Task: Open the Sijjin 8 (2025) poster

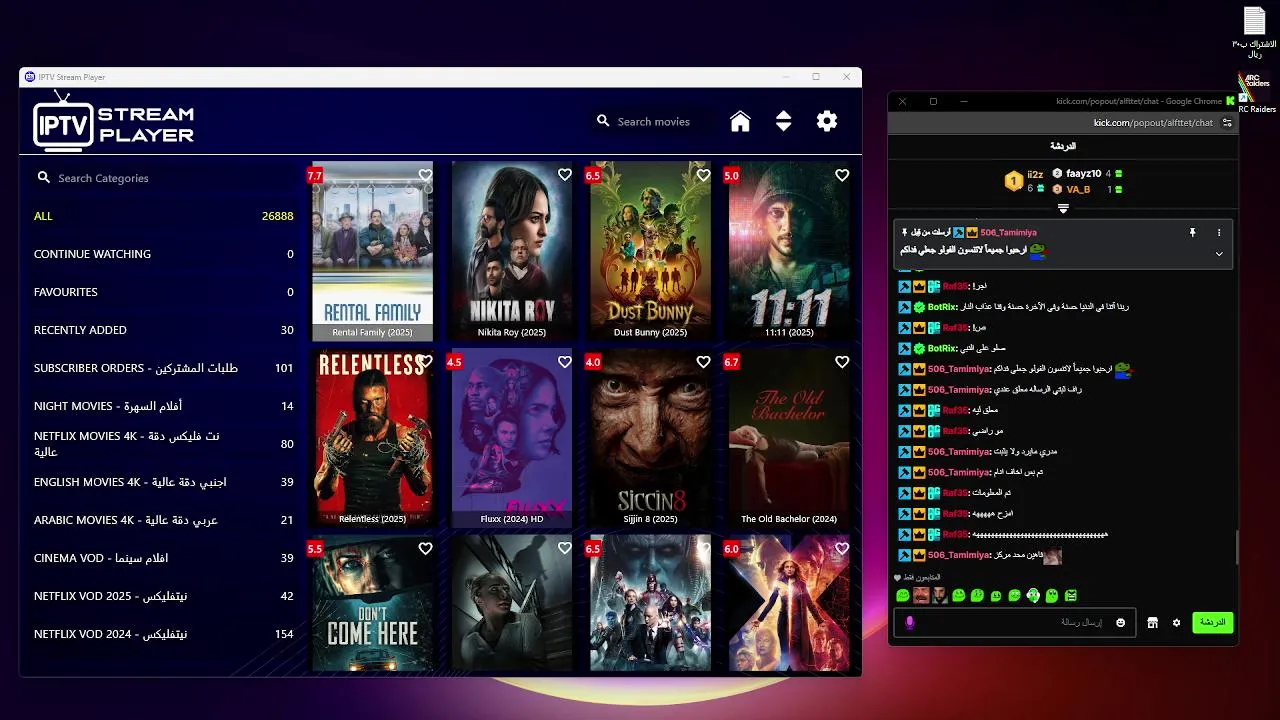Action: click(650, 438)
